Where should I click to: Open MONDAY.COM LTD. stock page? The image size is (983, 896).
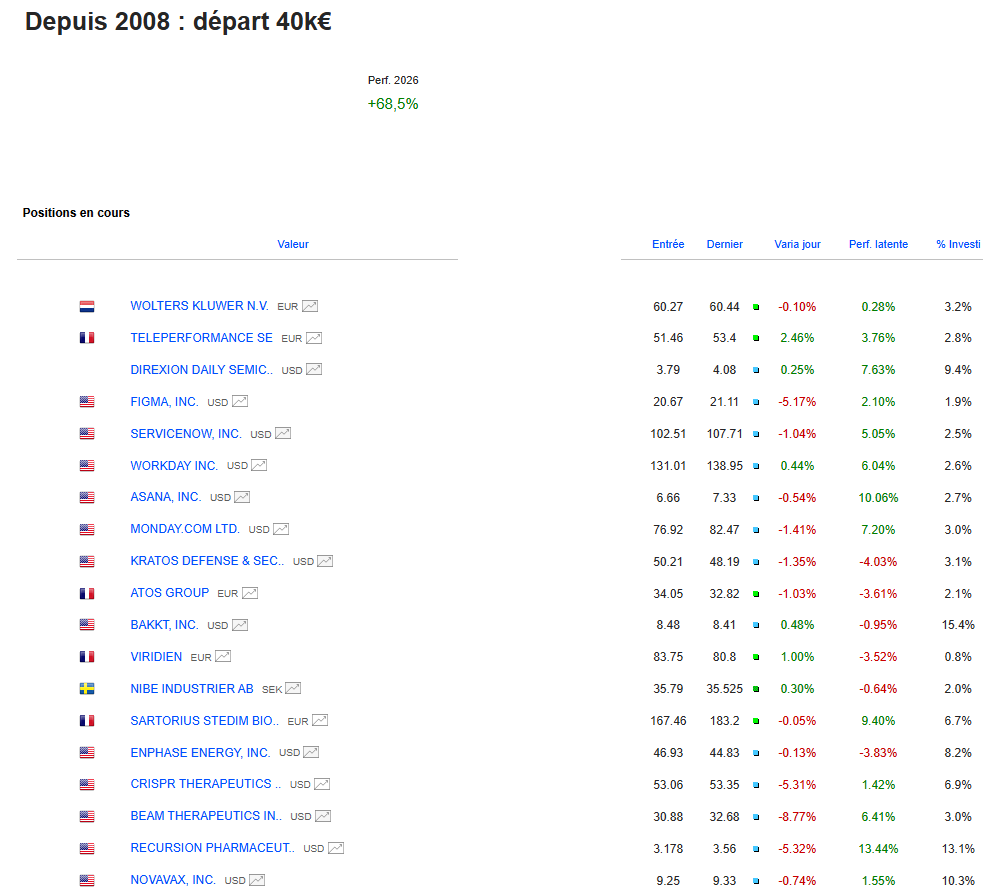tap(185, 529)
